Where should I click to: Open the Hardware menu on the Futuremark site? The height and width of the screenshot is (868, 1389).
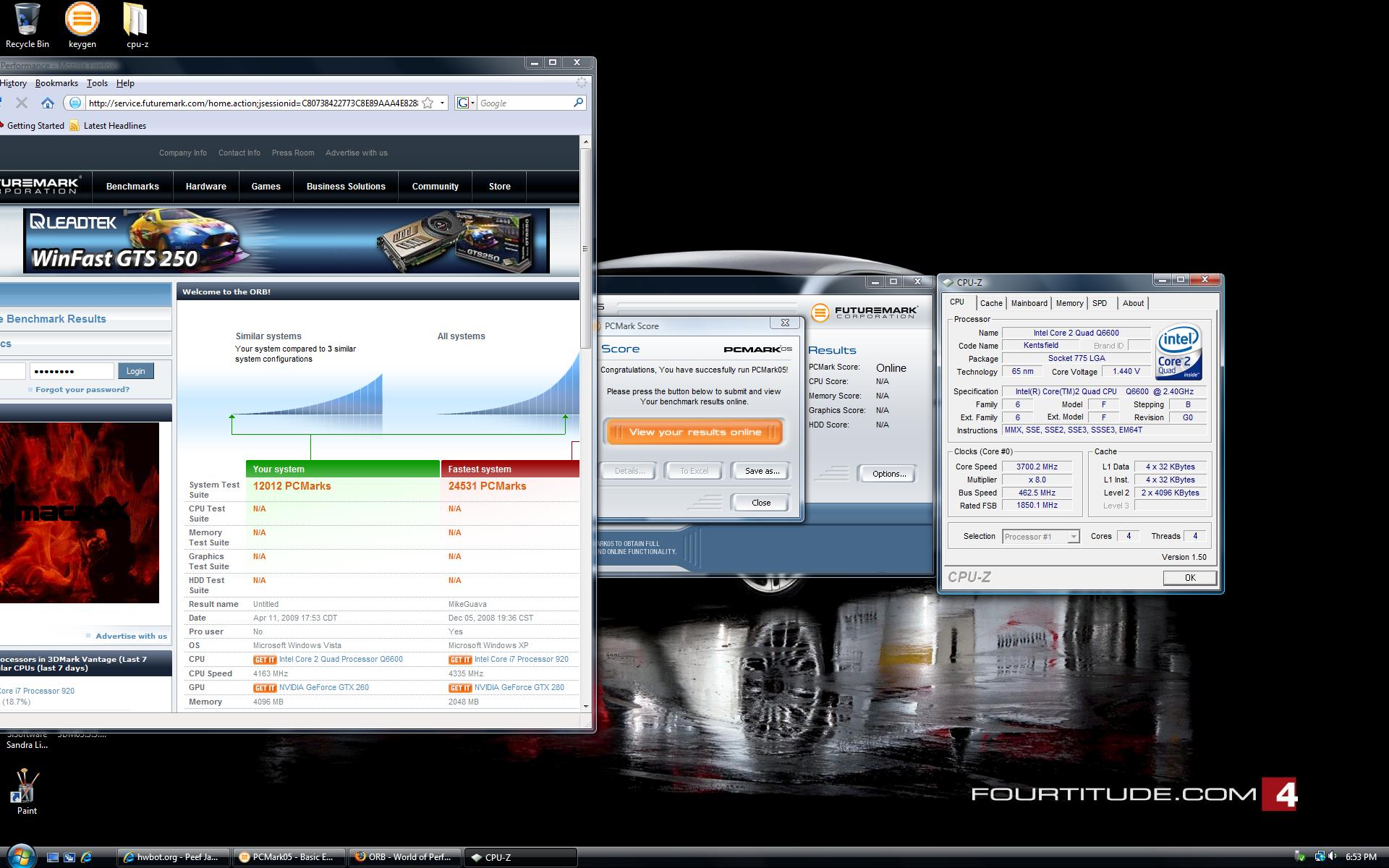point(206,187)
